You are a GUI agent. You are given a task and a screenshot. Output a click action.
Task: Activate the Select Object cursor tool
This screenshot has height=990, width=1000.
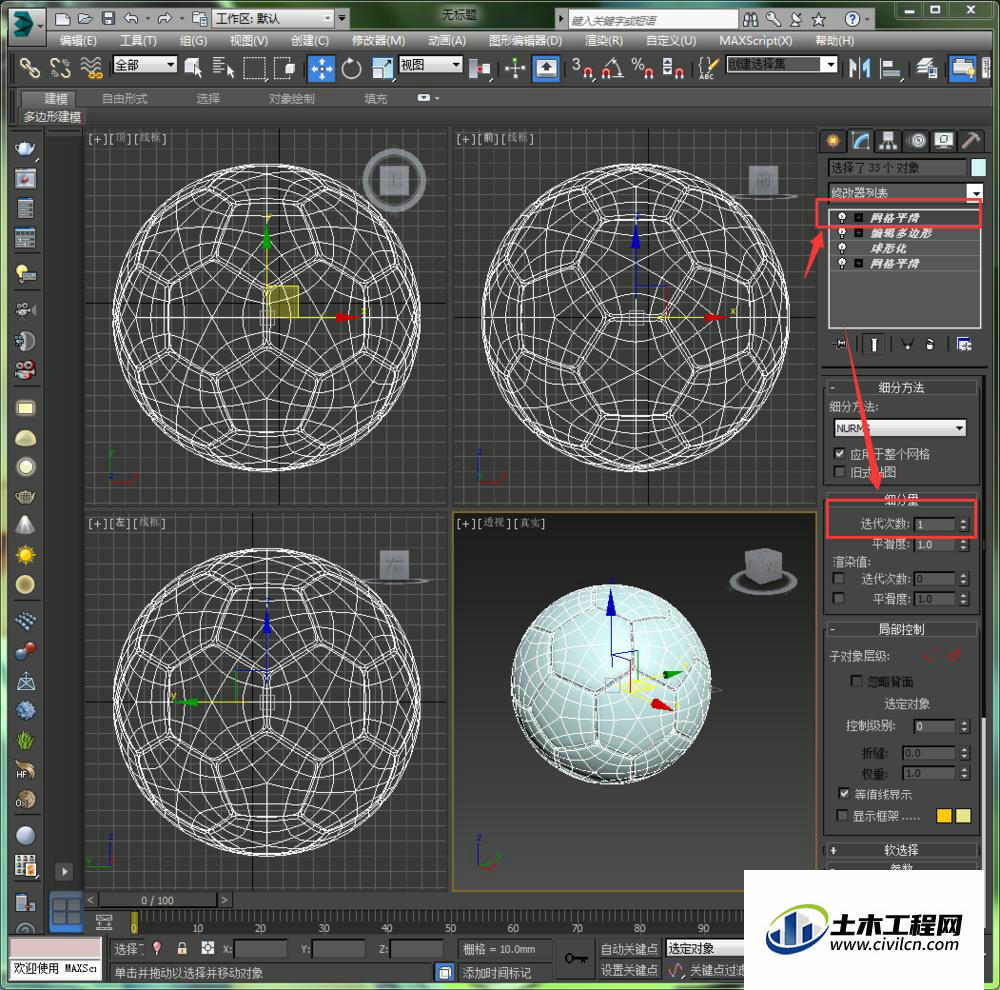click(193, 68)
